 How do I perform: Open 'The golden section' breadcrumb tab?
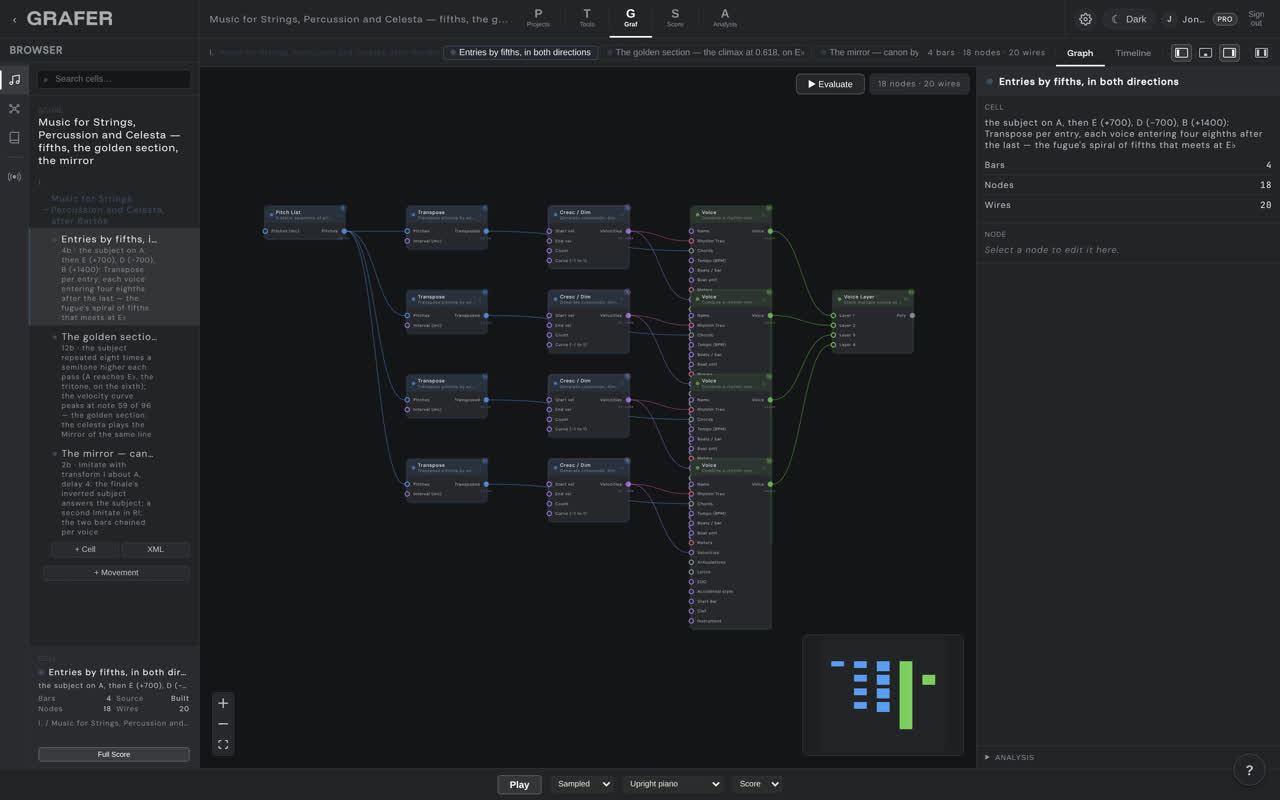[x=706, y=52]
